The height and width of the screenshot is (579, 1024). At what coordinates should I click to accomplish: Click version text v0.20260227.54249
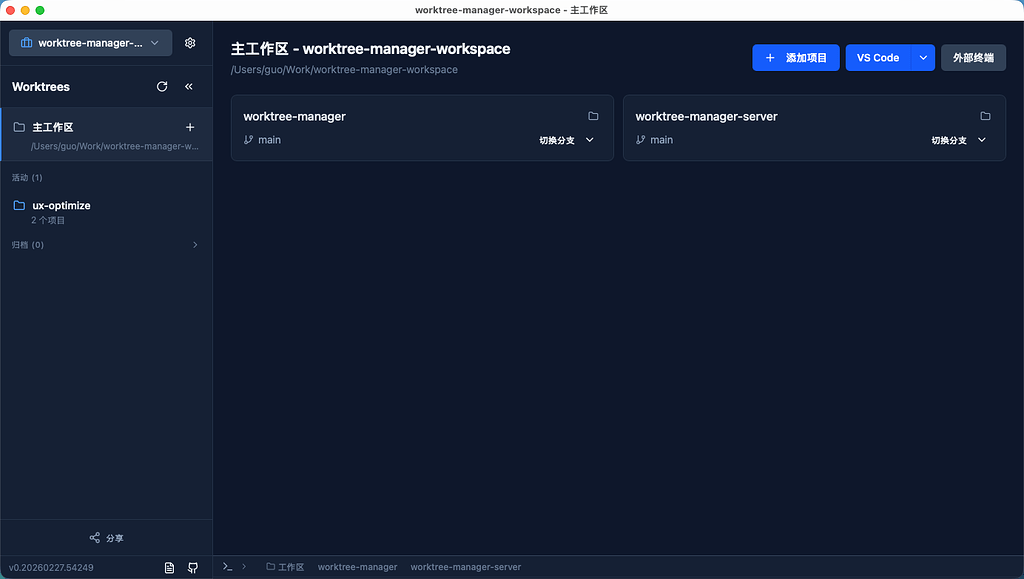point(51,568)
